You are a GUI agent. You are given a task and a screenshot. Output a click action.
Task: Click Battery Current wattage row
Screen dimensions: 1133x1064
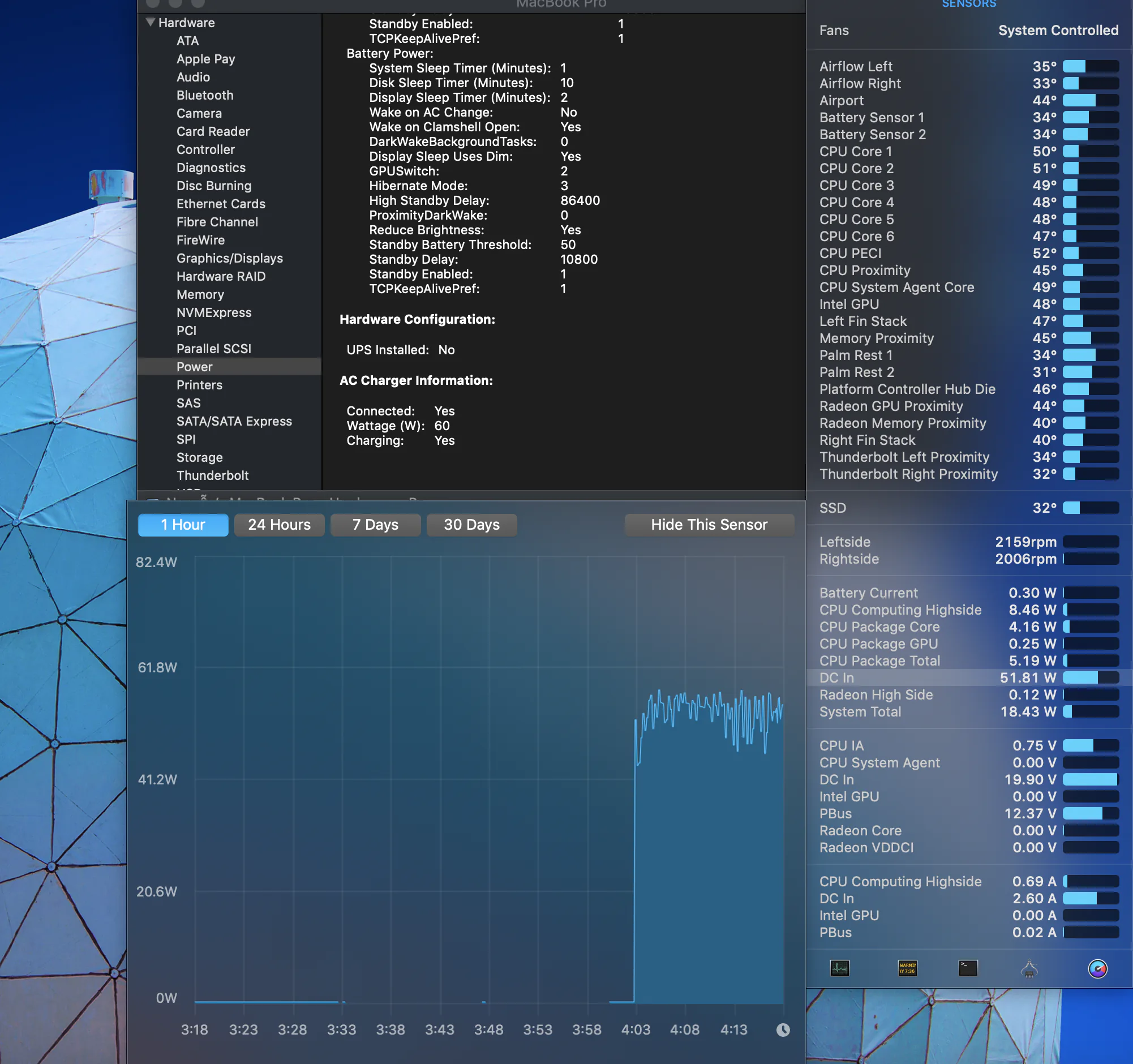click(969, 593)
